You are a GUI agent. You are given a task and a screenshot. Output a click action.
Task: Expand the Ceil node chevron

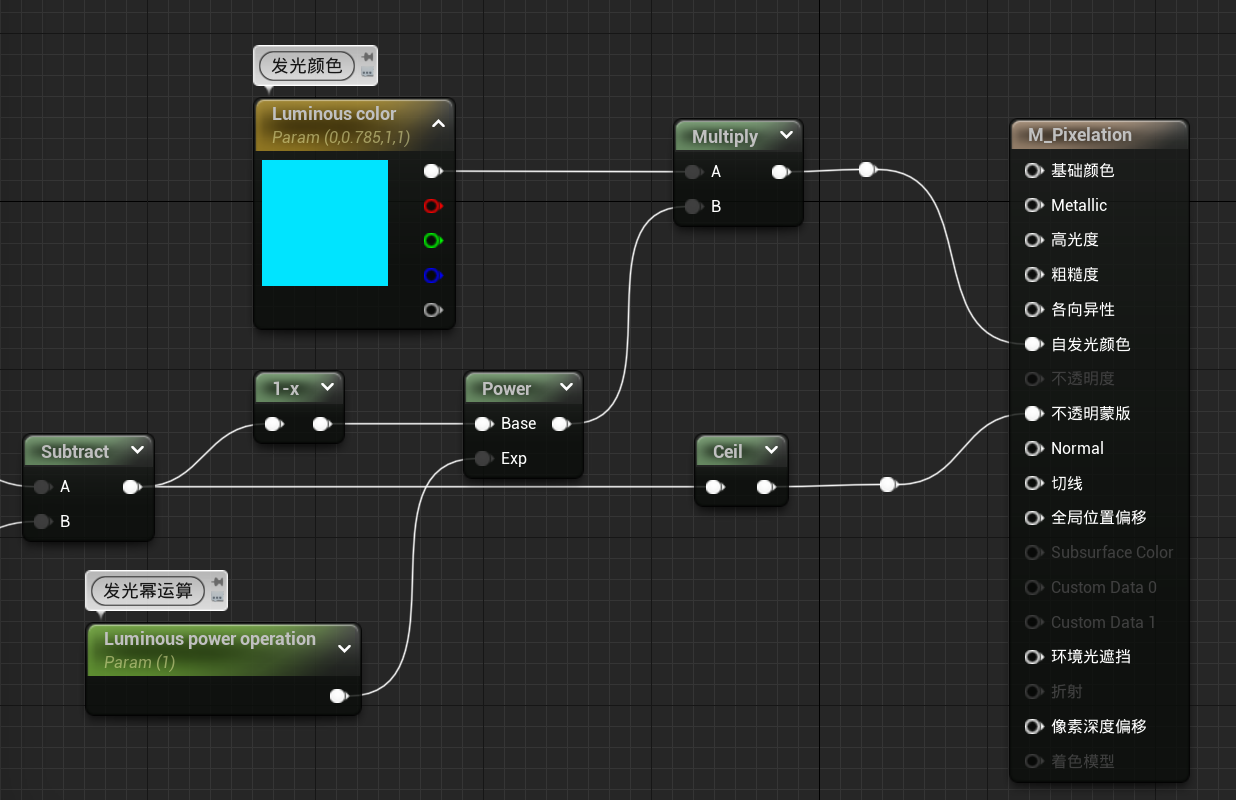point(771,450)
